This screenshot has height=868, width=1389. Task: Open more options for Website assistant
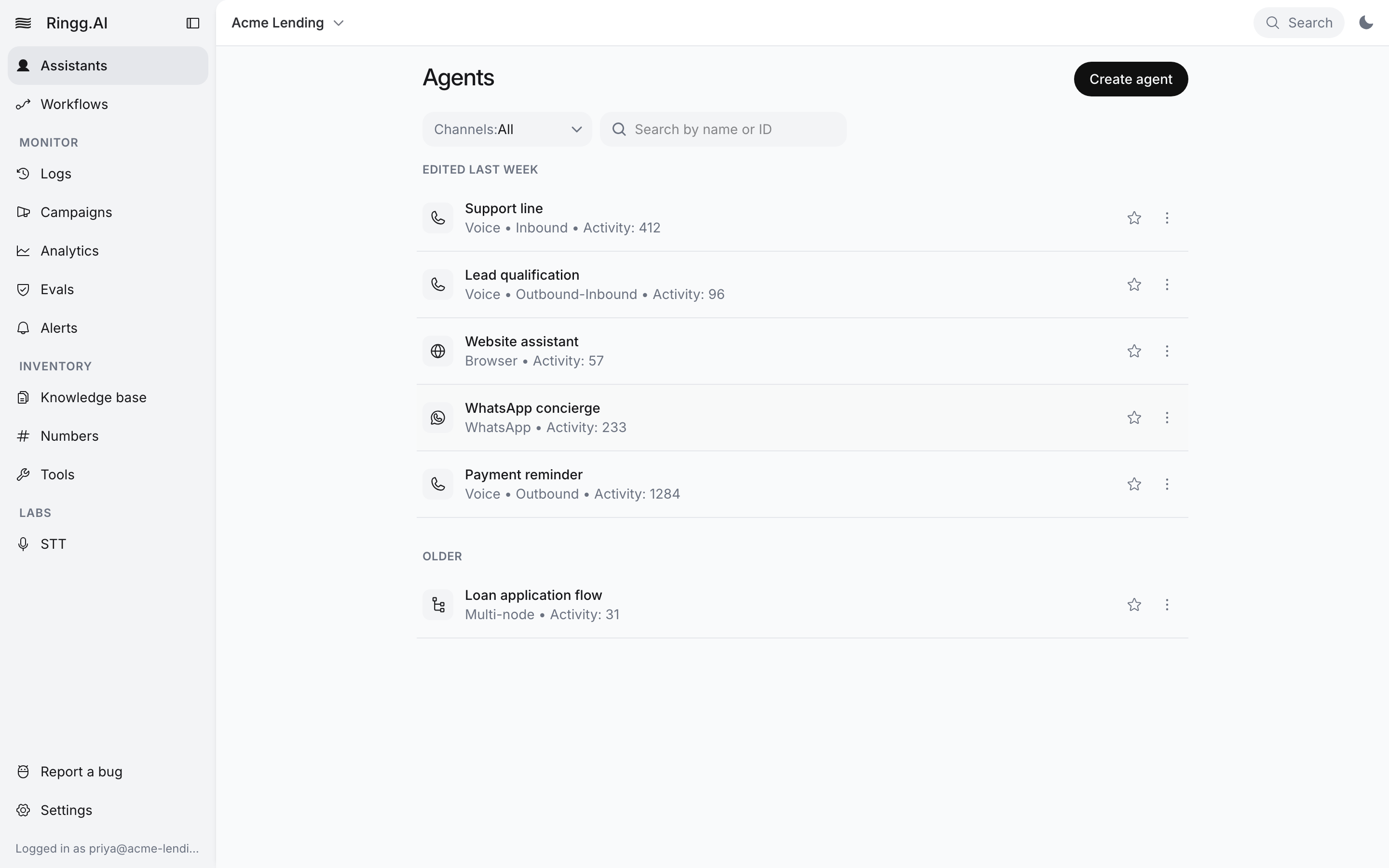1167,352
